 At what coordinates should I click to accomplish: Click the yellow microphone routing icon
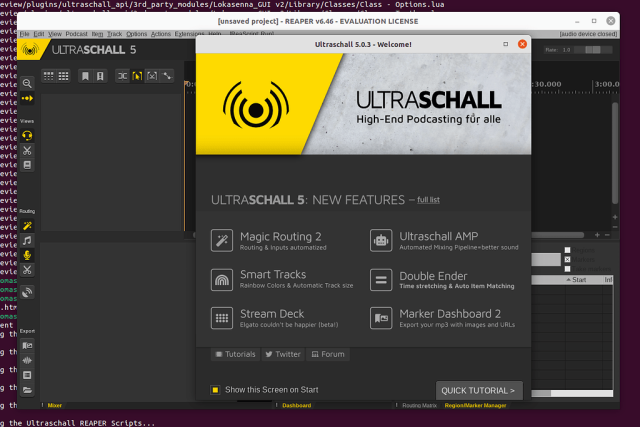27,255
